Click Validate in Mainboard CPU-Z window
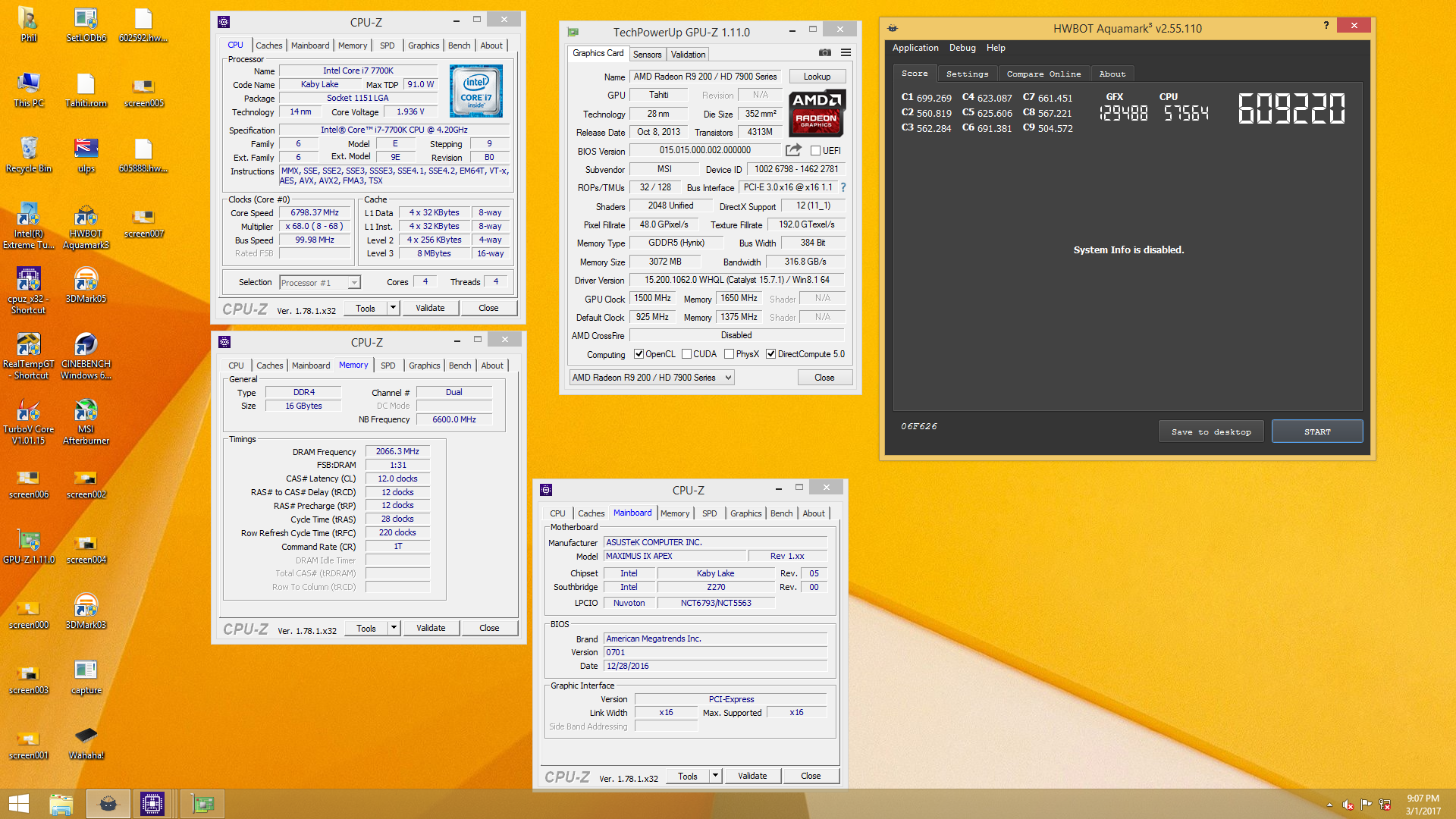 (752, 776)
